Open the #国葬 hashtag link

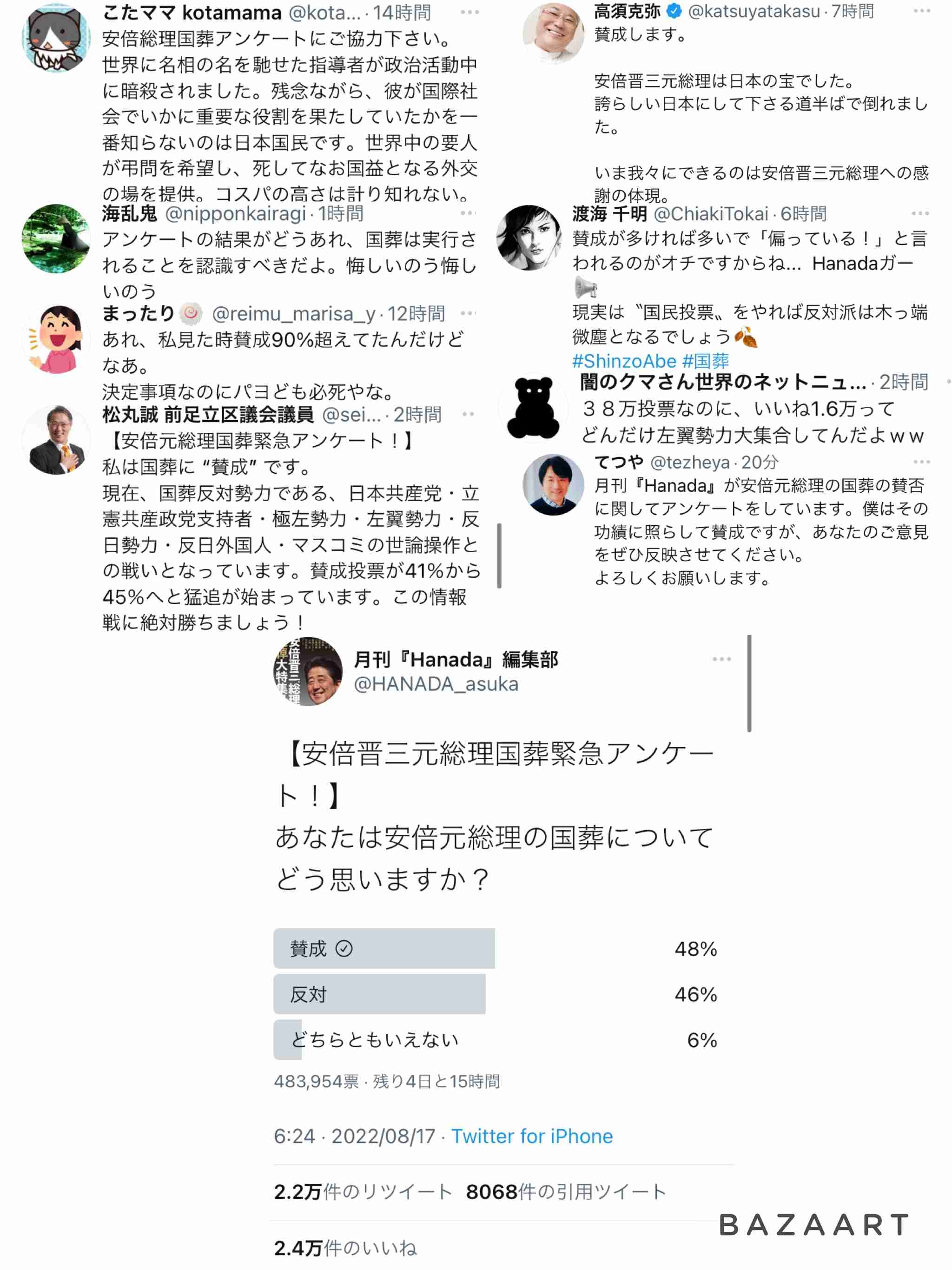(x=706, y=361)
